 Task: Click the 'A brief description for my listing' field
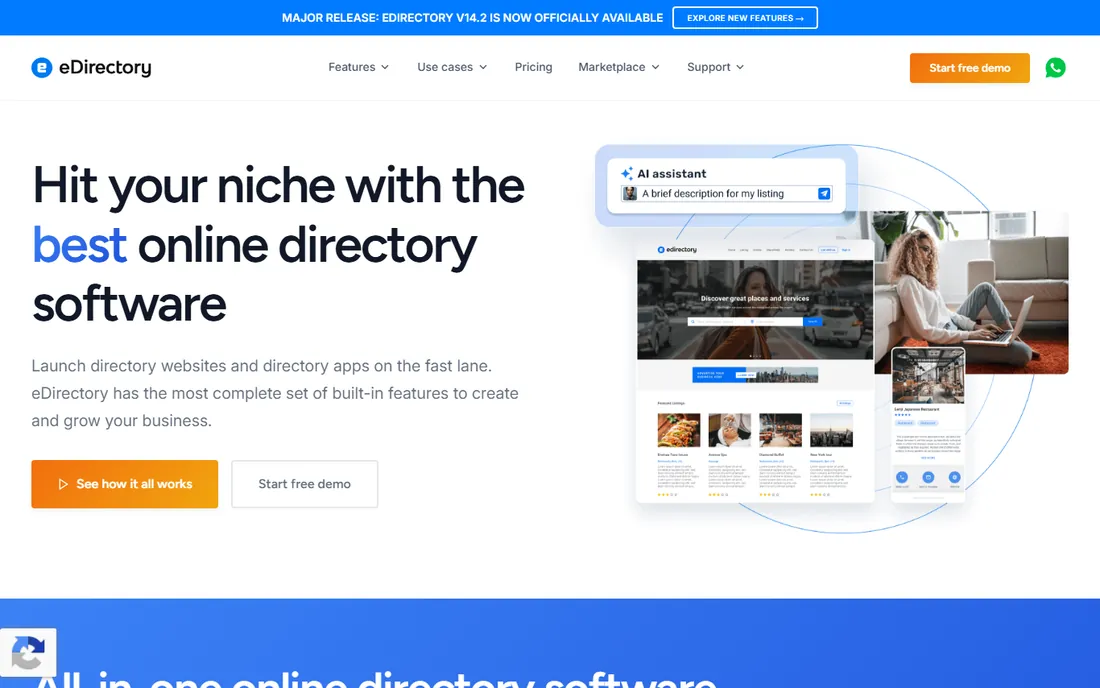pos(727,194)
